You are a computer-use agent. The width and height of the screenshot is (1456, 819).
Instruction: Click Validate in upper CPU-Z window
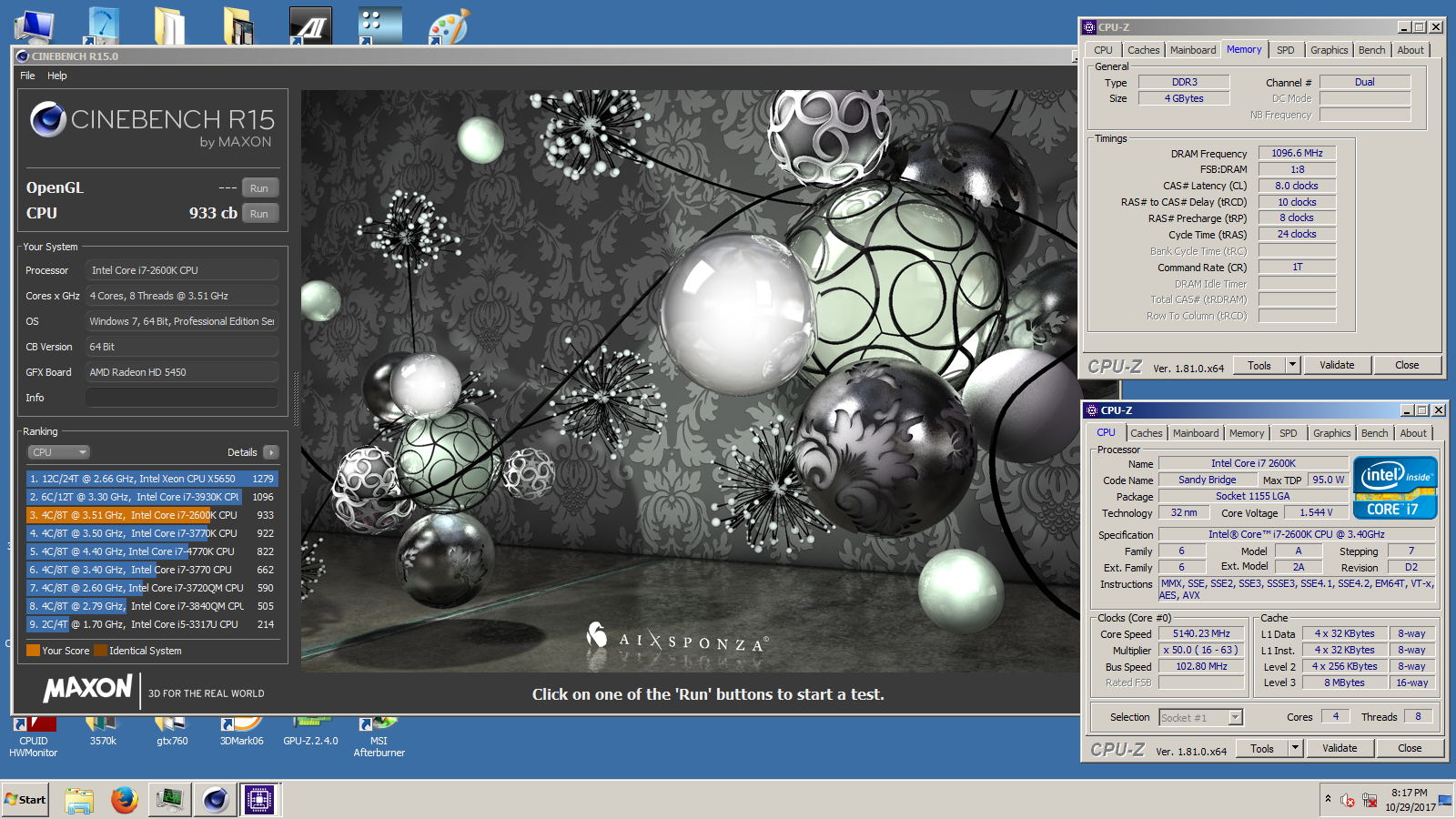pyautogui.click(x=1337, y=365)
